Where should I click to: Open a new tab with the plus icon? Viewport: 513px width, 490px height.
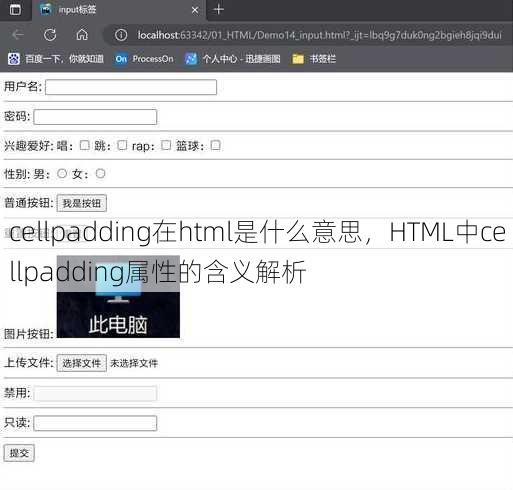[x=219, y=10]
